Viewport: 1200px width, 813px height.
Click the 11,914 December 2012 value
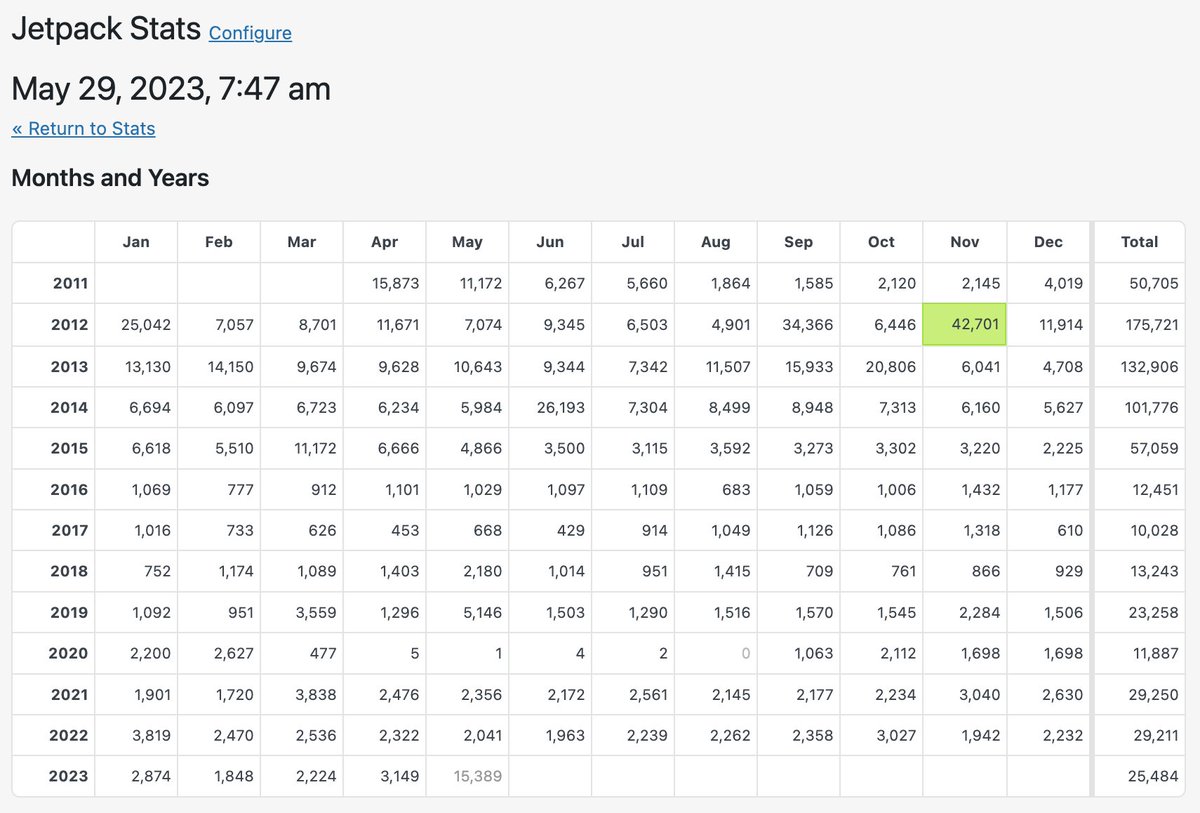[1060, 325]
